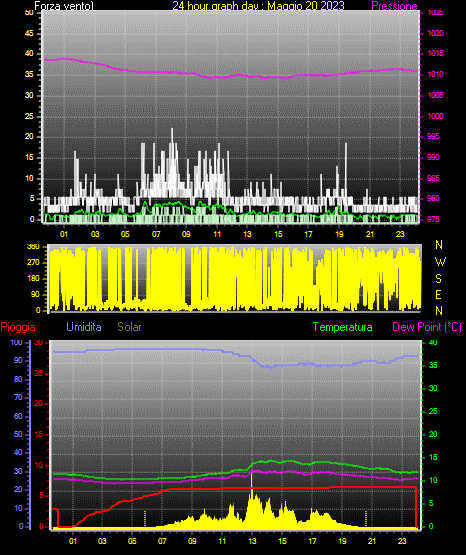Click the W wind direction label
Viewport: 466px width, 555px height.
coord(440,262)
